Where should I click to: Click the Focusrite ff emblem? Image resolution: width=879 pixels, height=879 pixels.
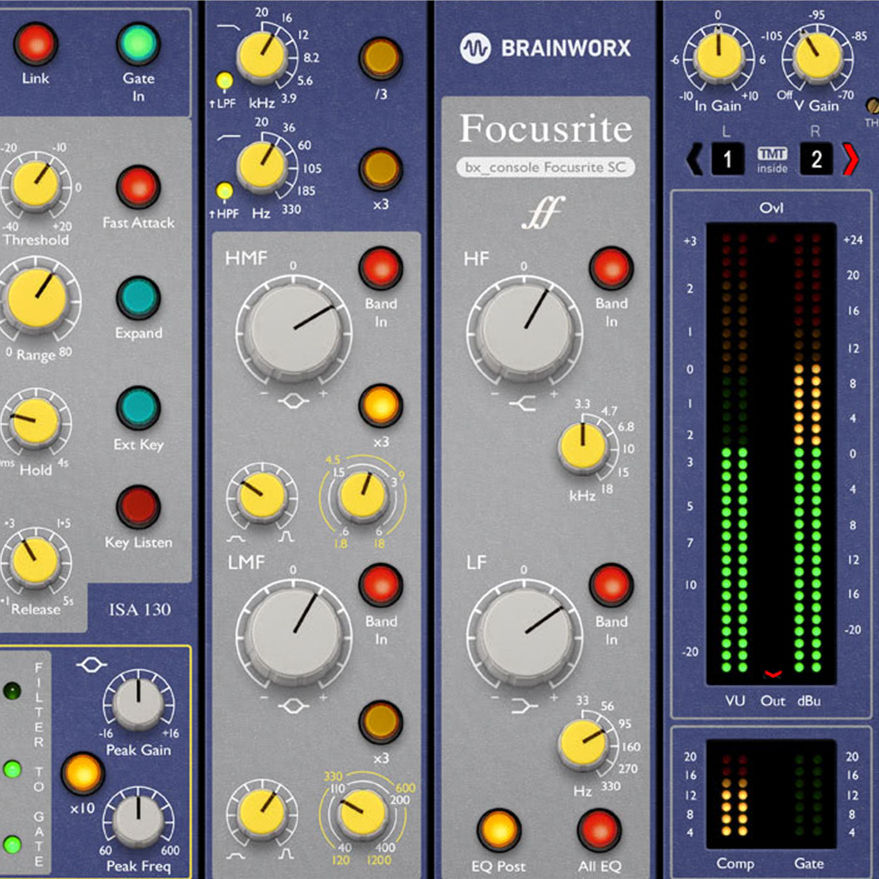point(543,213)
